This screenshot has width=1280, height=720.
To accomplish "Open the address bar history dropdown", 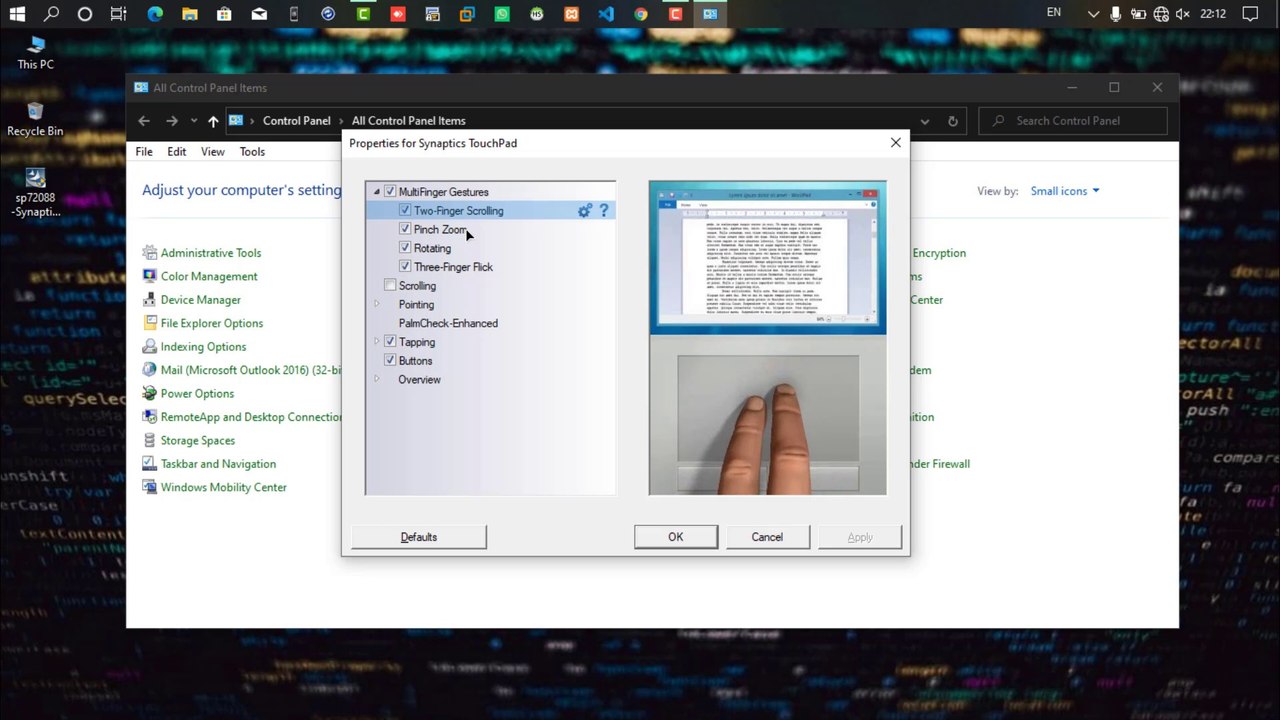I will 925,121.
